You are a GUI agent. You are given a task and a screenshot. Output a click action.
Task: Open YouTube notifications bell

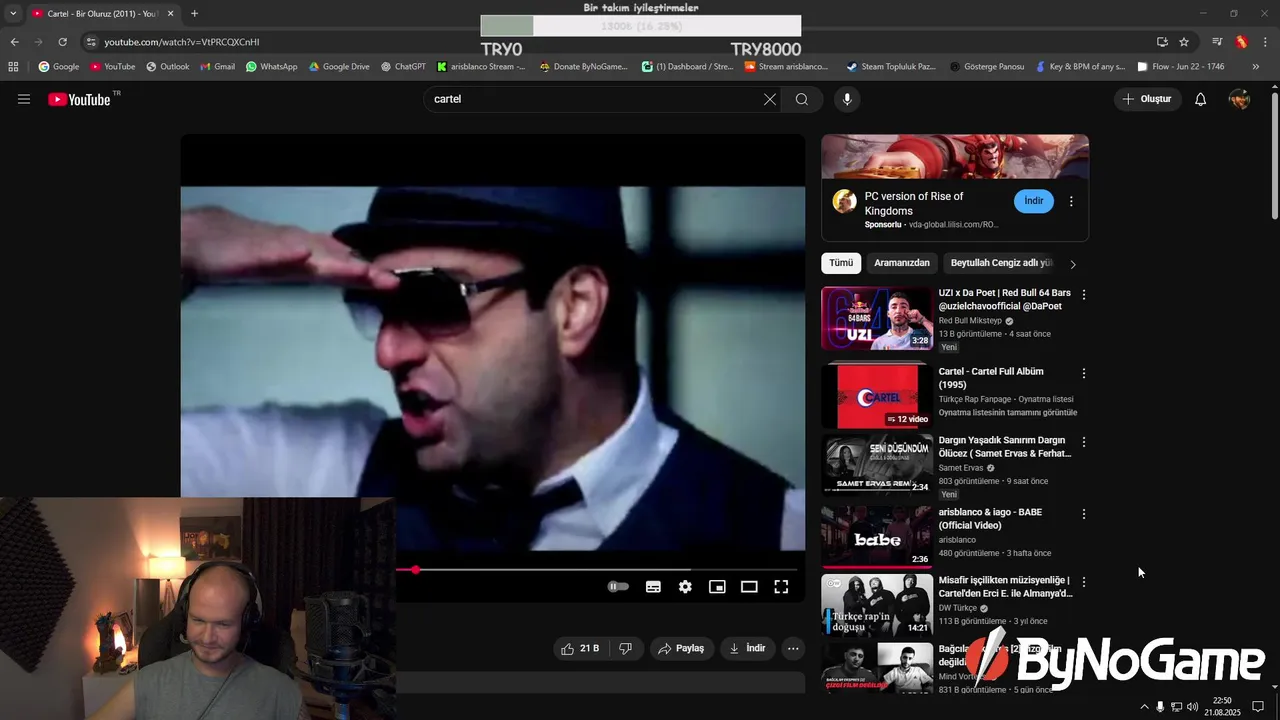click(x=1201, y=99)
